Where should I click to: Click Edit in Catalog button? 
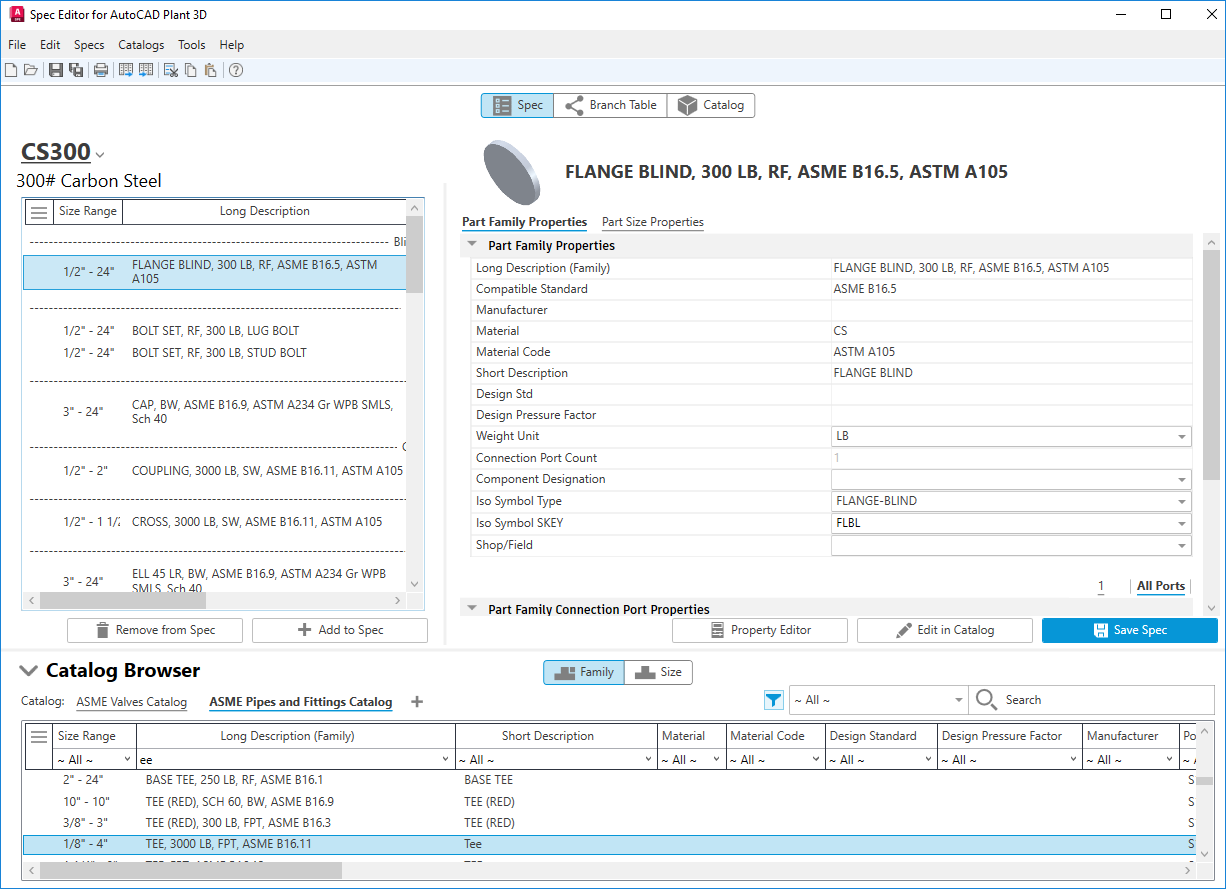[945, 630]
